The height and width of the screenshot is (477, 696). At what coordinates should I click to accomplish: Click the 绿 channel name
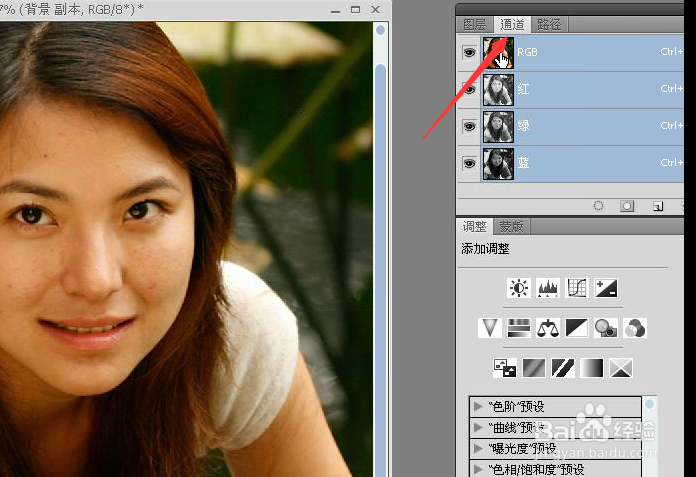click(523, 126)
